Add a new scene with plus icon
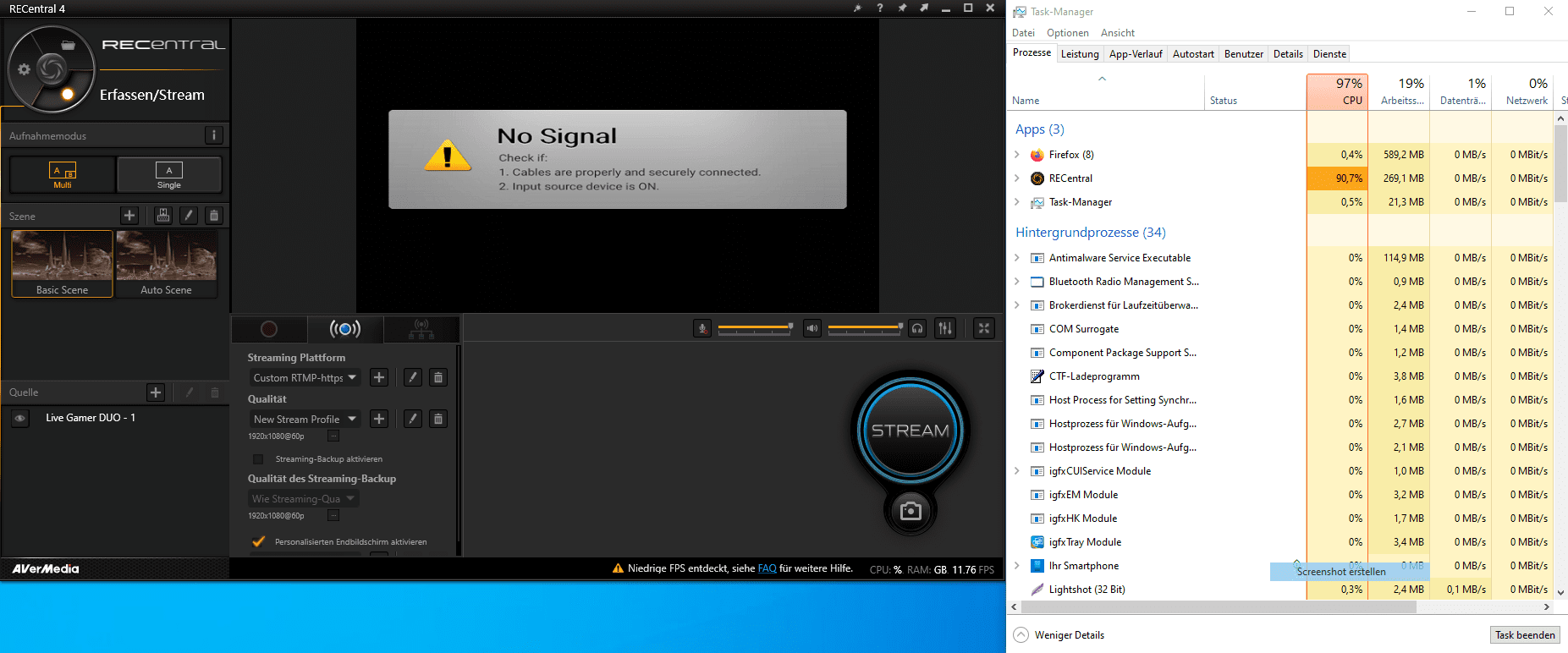The width and height of the screenshot is (1568, 653). coord(129,216)
